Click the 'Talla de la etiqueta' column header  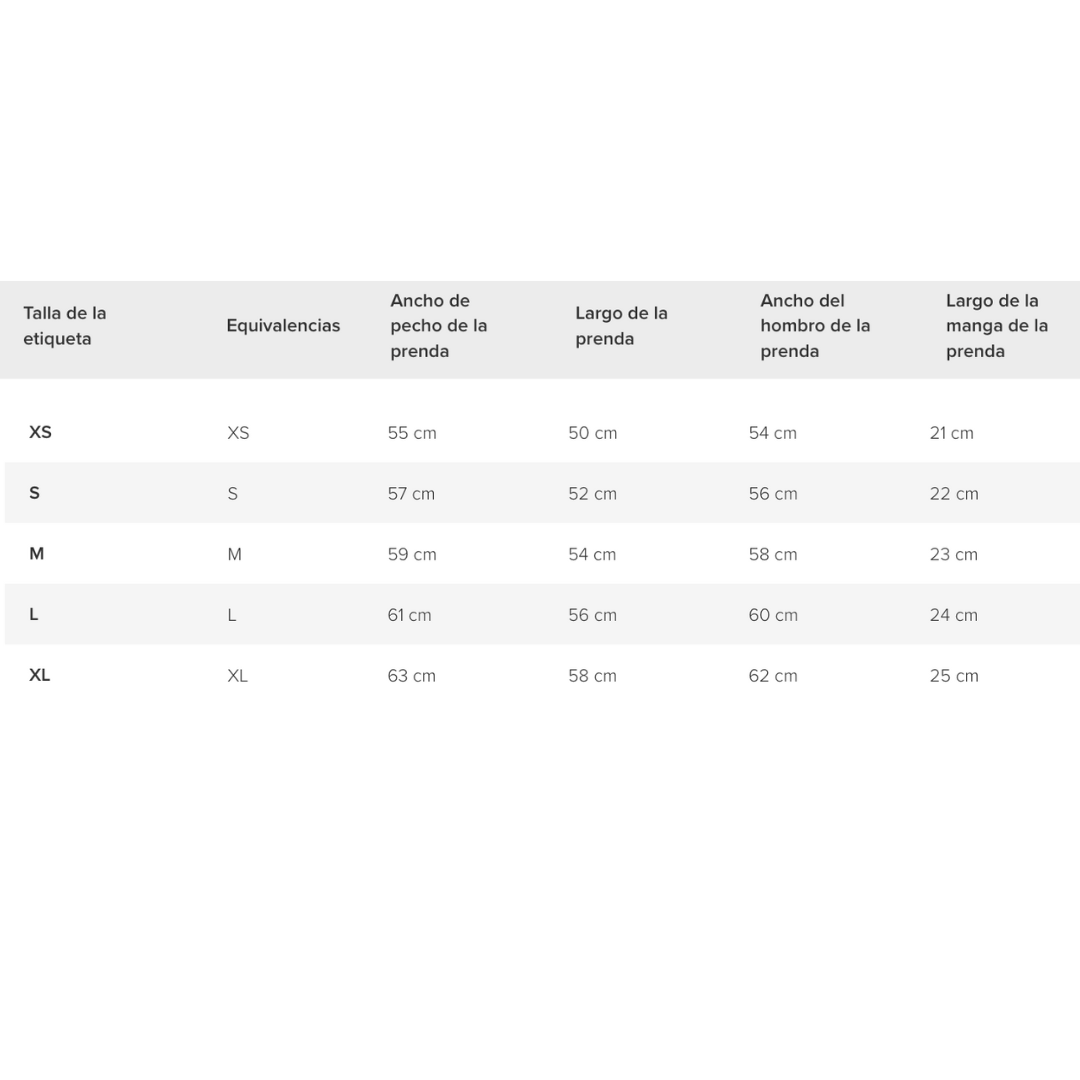tap(65, 326)
